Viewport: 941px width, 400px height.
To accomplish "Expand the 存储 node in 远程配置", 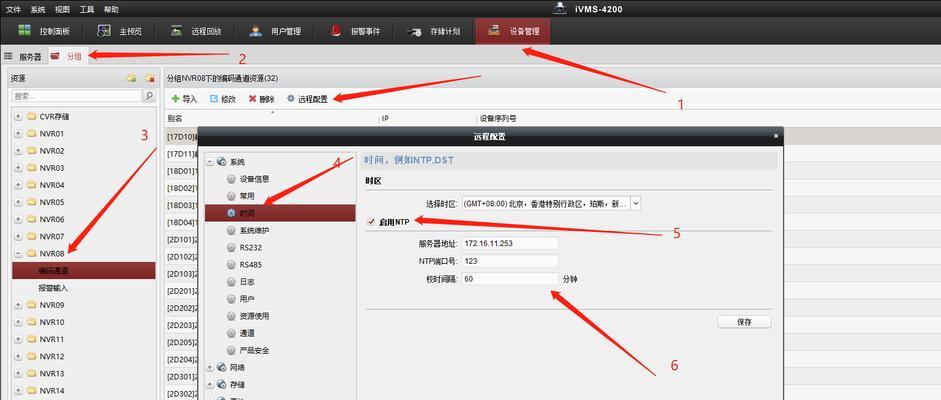I will click(210, 384).
